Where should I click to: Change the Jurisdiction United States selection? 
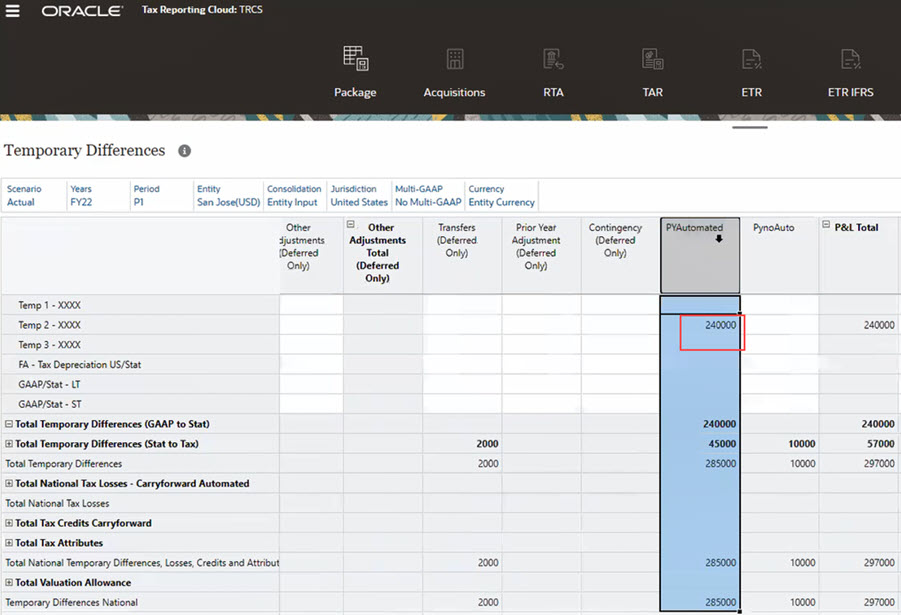coord(358,202)
